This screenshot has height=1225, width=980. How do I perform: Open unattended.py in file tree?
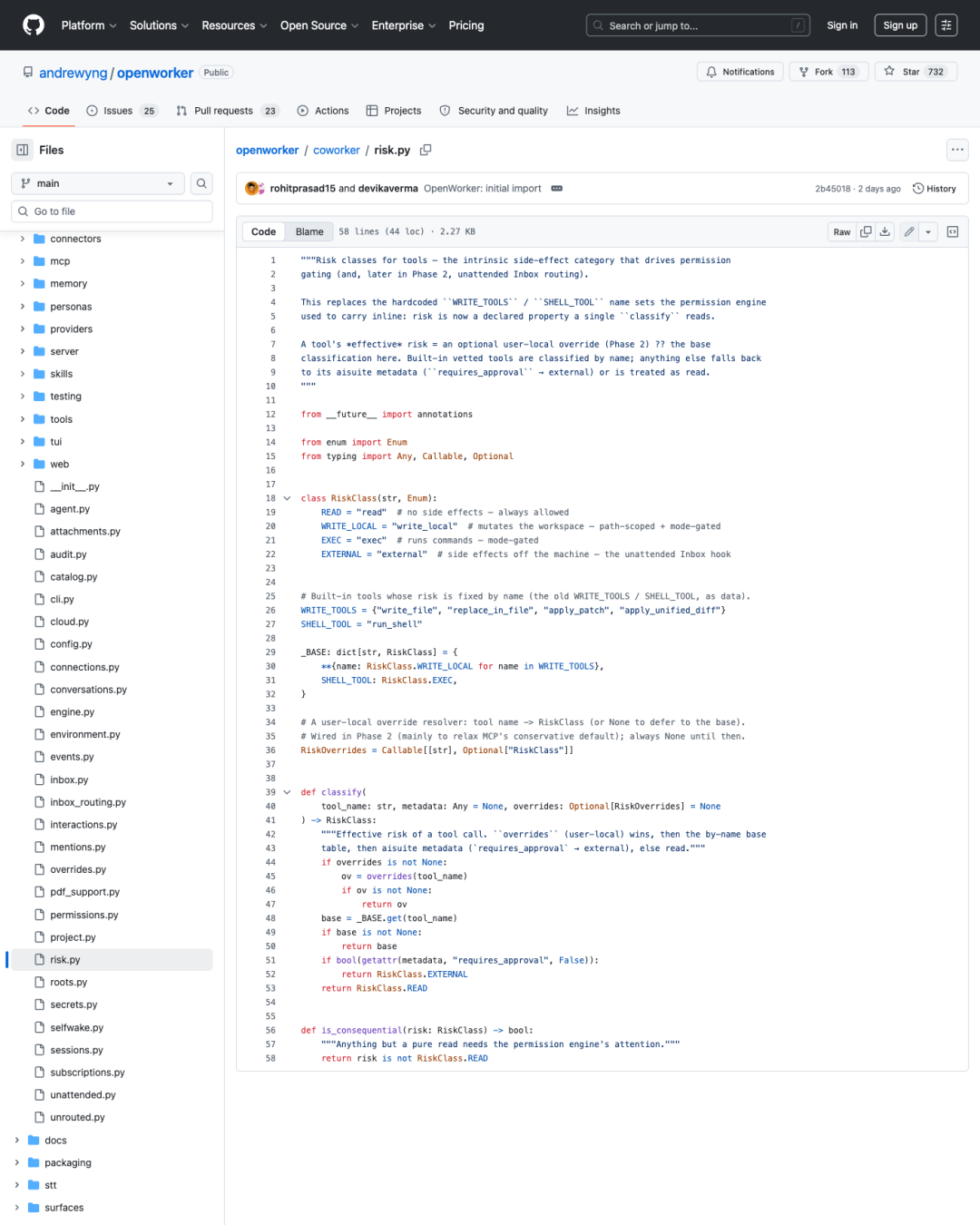pos(83,1095)
